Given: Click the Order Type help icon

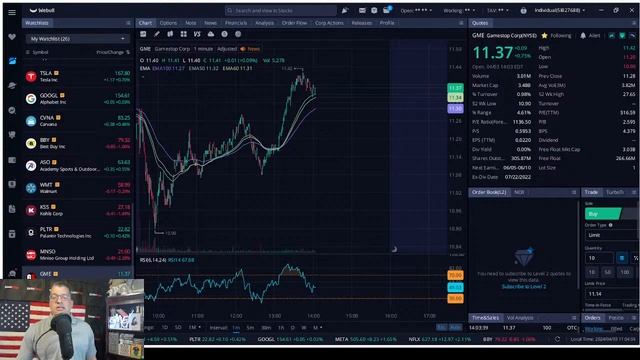Looking at the screenshot, I should (x=611, y=225).
